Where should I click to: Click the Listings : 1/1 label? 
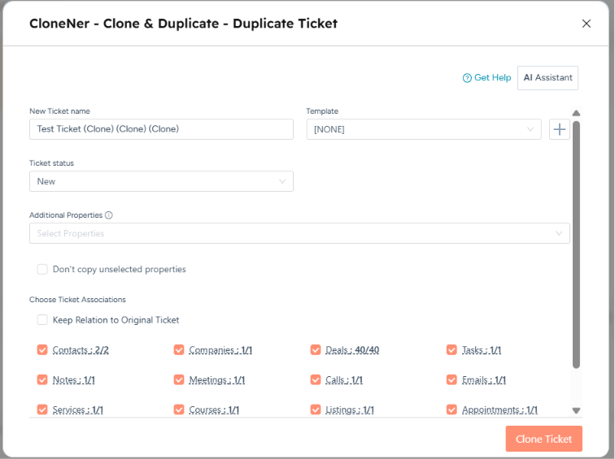coord(350,410)
